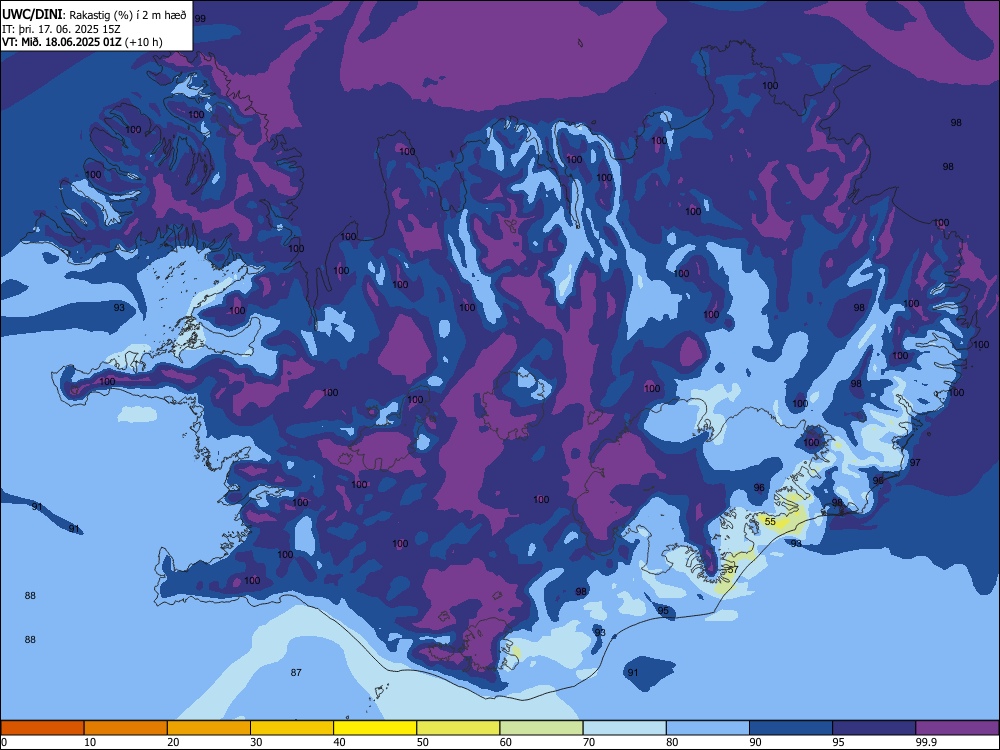Click the pale green 60–70 legend swatch
The image size is (1000, 750).
pos(541,728)
